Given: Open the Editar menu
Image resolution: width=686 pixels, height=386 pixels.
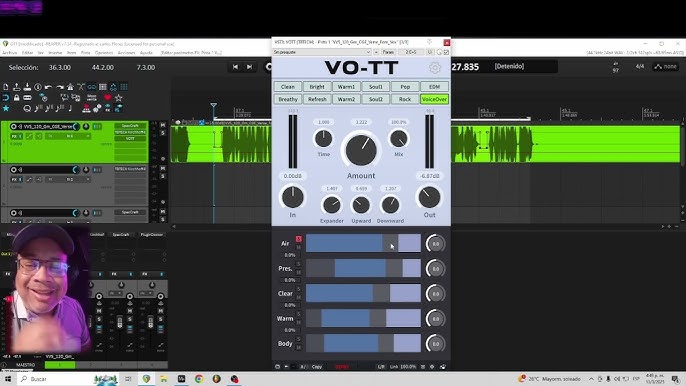Looking at the screenshot, I should point(28,53).
